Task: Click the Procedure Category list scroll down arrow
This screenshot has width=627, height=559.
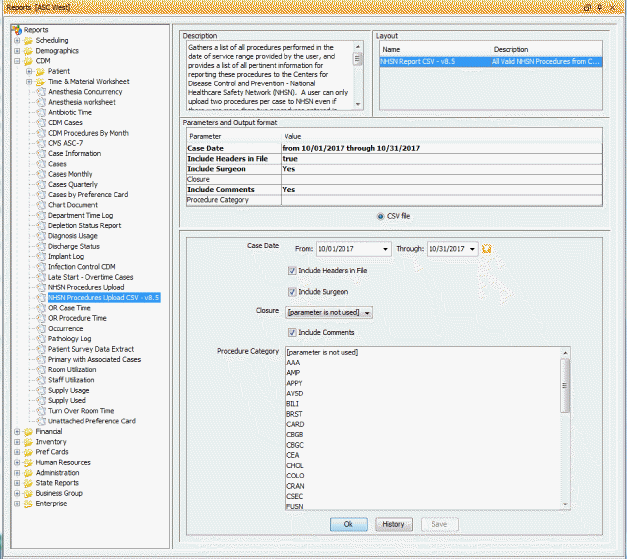Action: 565,505
